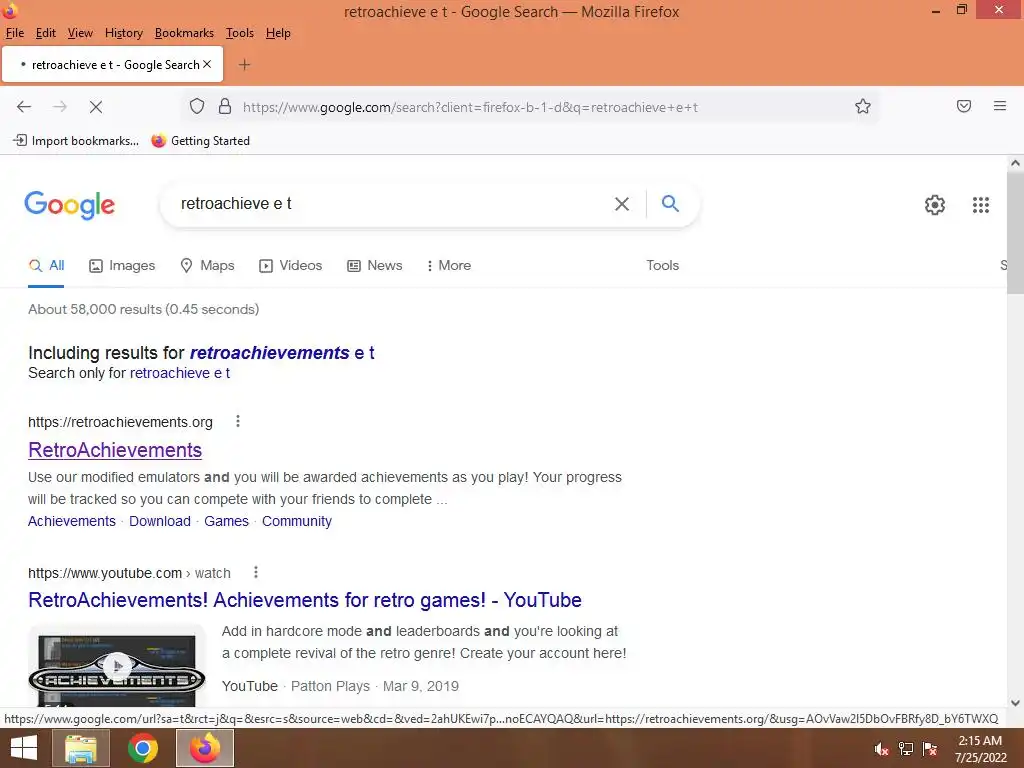This screenshot has width=1024, height=768.
Task: Open Firefox application hamburger menu
Action: pos(1000,106)
